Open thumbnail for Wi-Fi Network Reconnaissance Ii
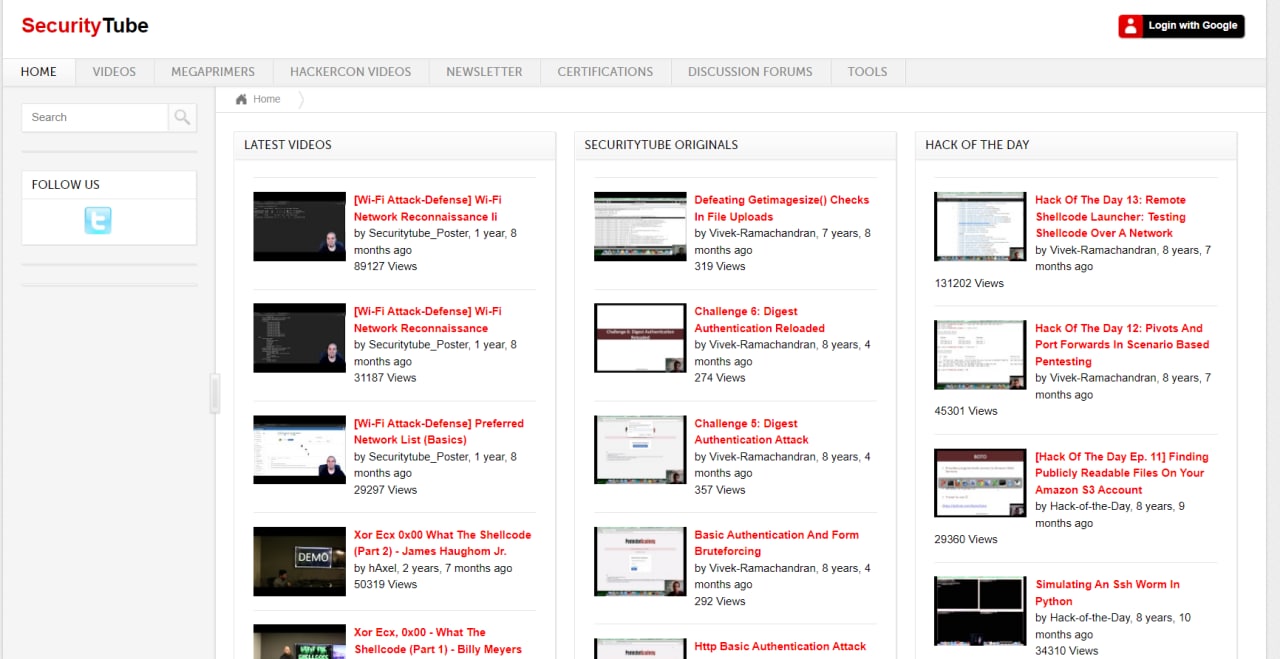 coord(299,227)
